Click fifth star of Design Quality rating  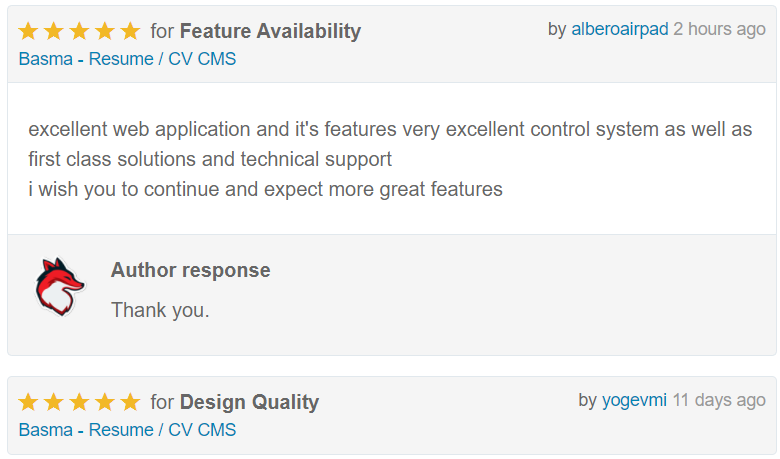click(x=130, y=402)
